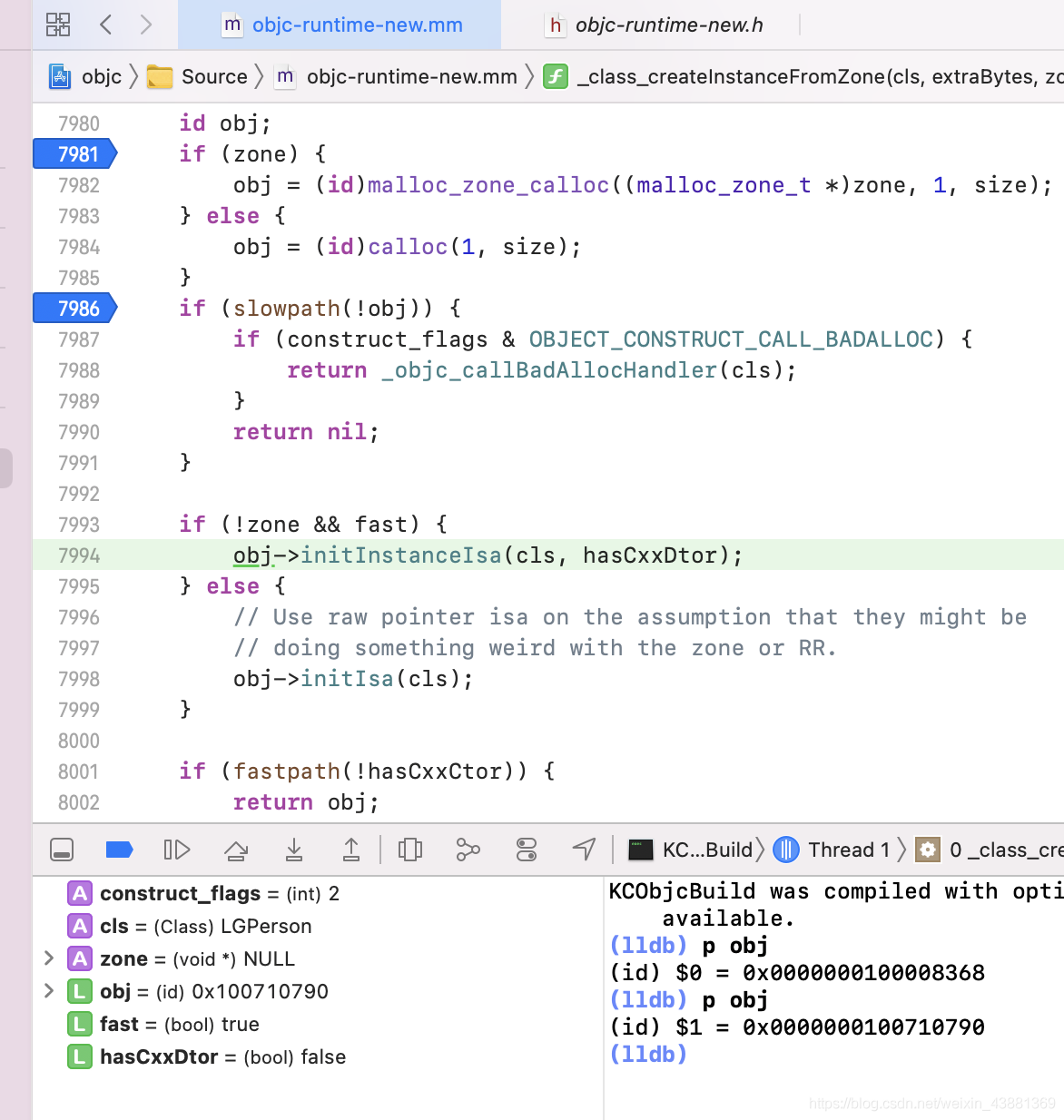The image size is (1064, 1120).
Task: Click the local variable icon beside hasCxxDtor
Action: pos(80,1057)
